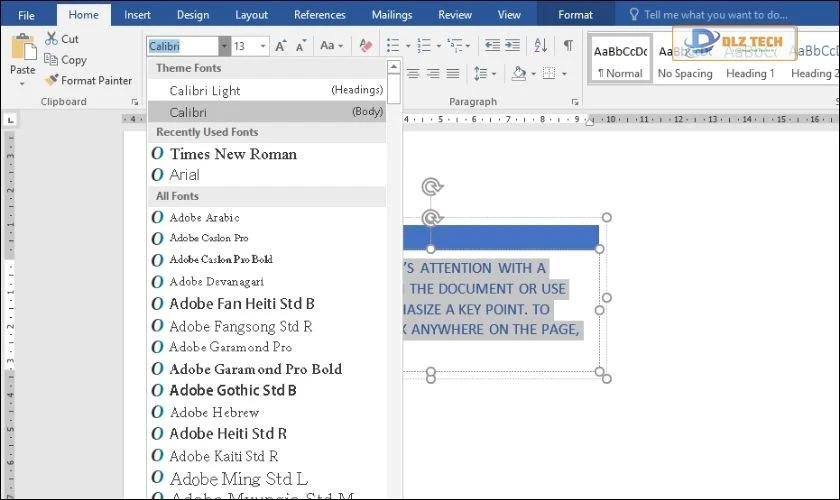This screenshot has height=500, width=840.
Task: Click the Clear Formatting eraser icon
Action: click(x=365, y=46)
